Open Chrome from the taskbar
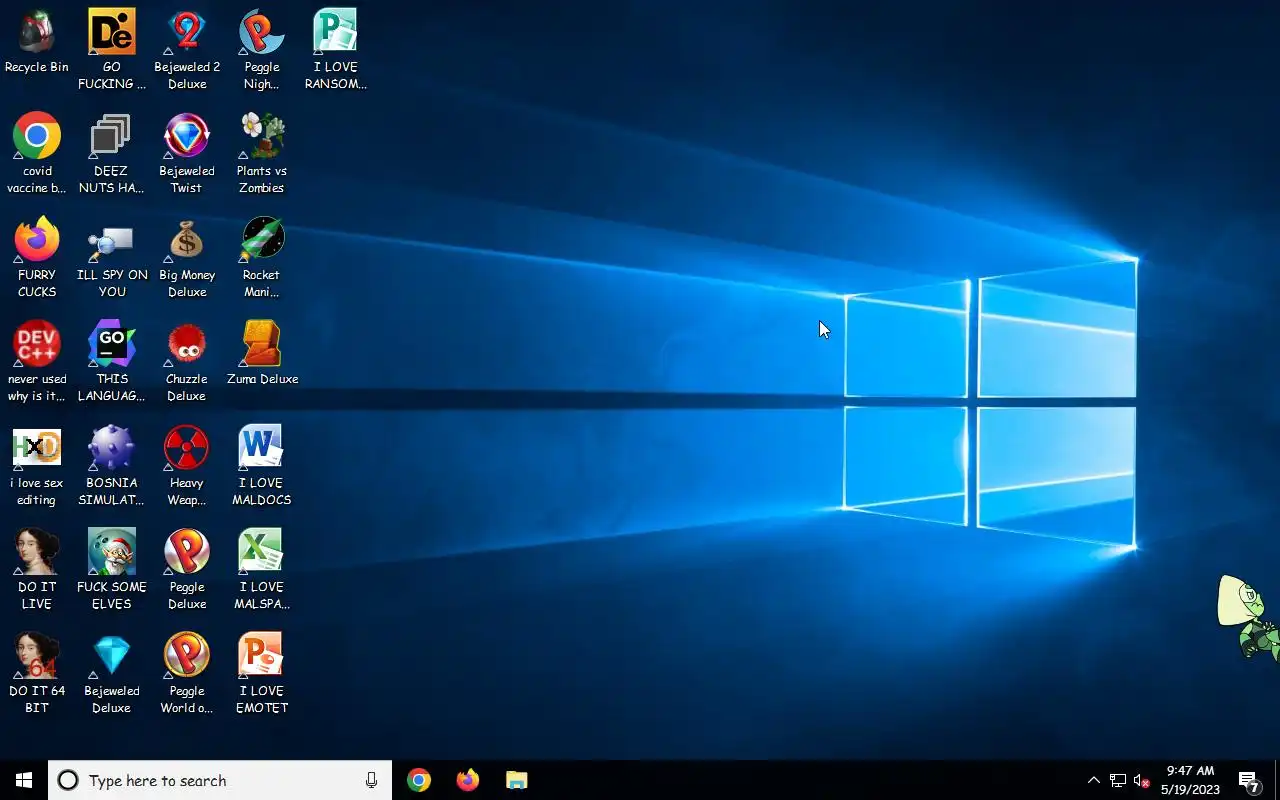 click(419, 780)
